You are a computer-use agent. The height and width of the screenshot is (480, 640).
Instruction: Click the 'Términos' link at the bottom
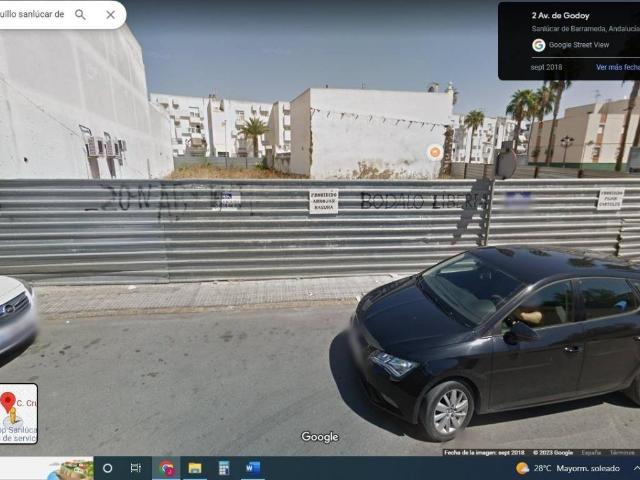click(623, 453)
